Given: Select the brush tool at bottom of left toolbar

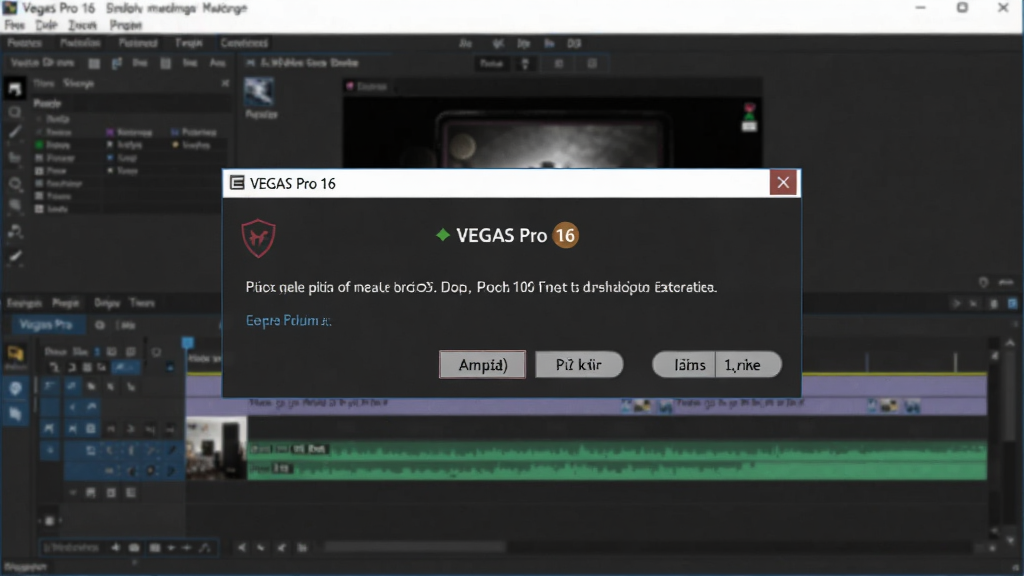Looking at the screenshot, I should coord(14,257).
